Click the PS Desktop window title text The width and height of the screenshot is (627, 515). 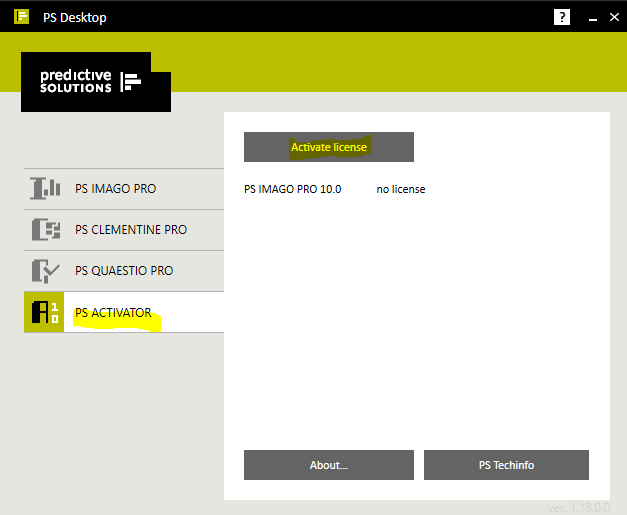point(75,18)
